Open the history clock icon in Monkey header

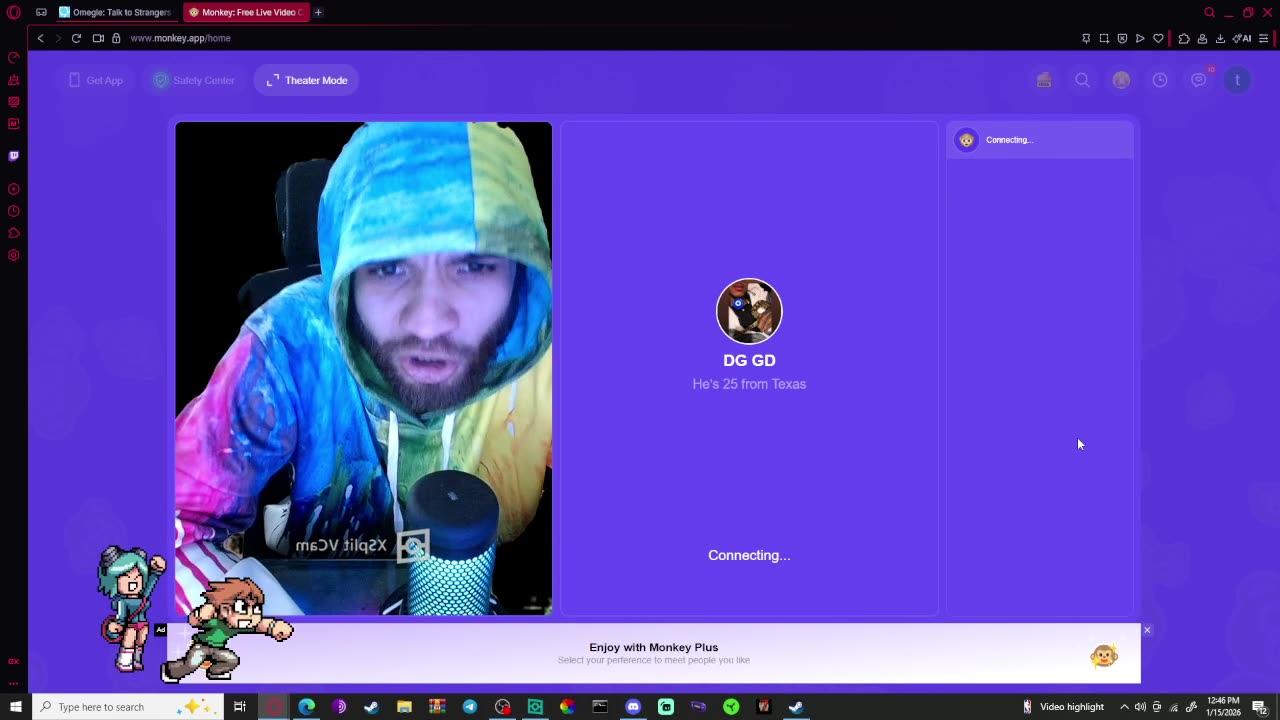click(x=1160, y=80)
